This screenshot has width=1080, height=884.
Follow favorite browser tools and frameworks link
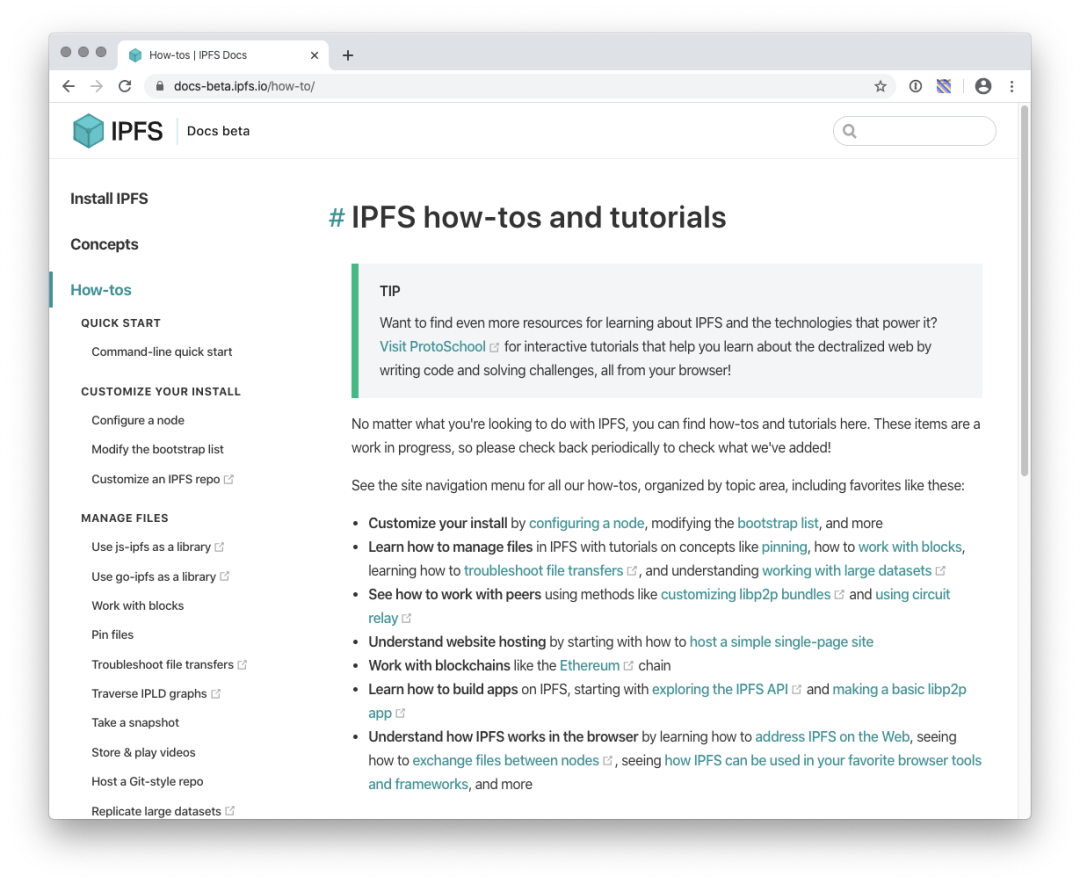click(822, 761)
